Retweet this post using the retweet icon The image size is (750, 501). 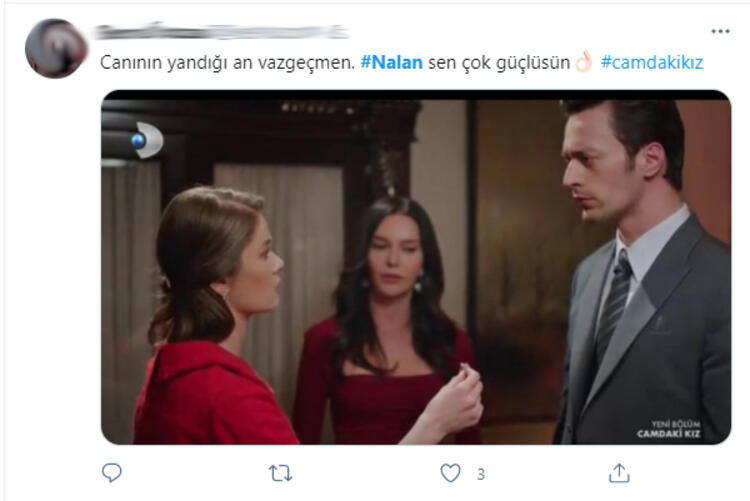pyautogui.click(x=280, y=473)
